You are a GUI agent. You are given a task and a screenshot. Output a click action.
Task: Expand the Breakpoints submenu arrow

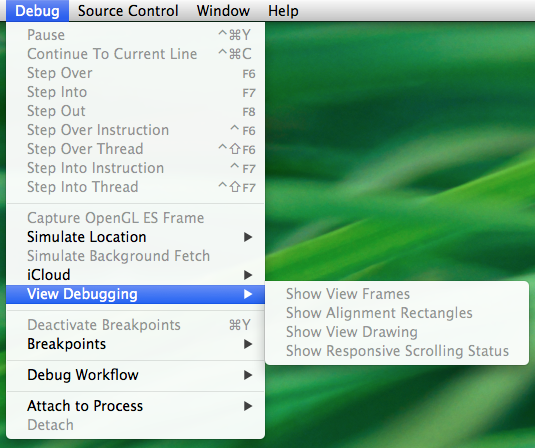pyautogui.click(x=248, y=344)
